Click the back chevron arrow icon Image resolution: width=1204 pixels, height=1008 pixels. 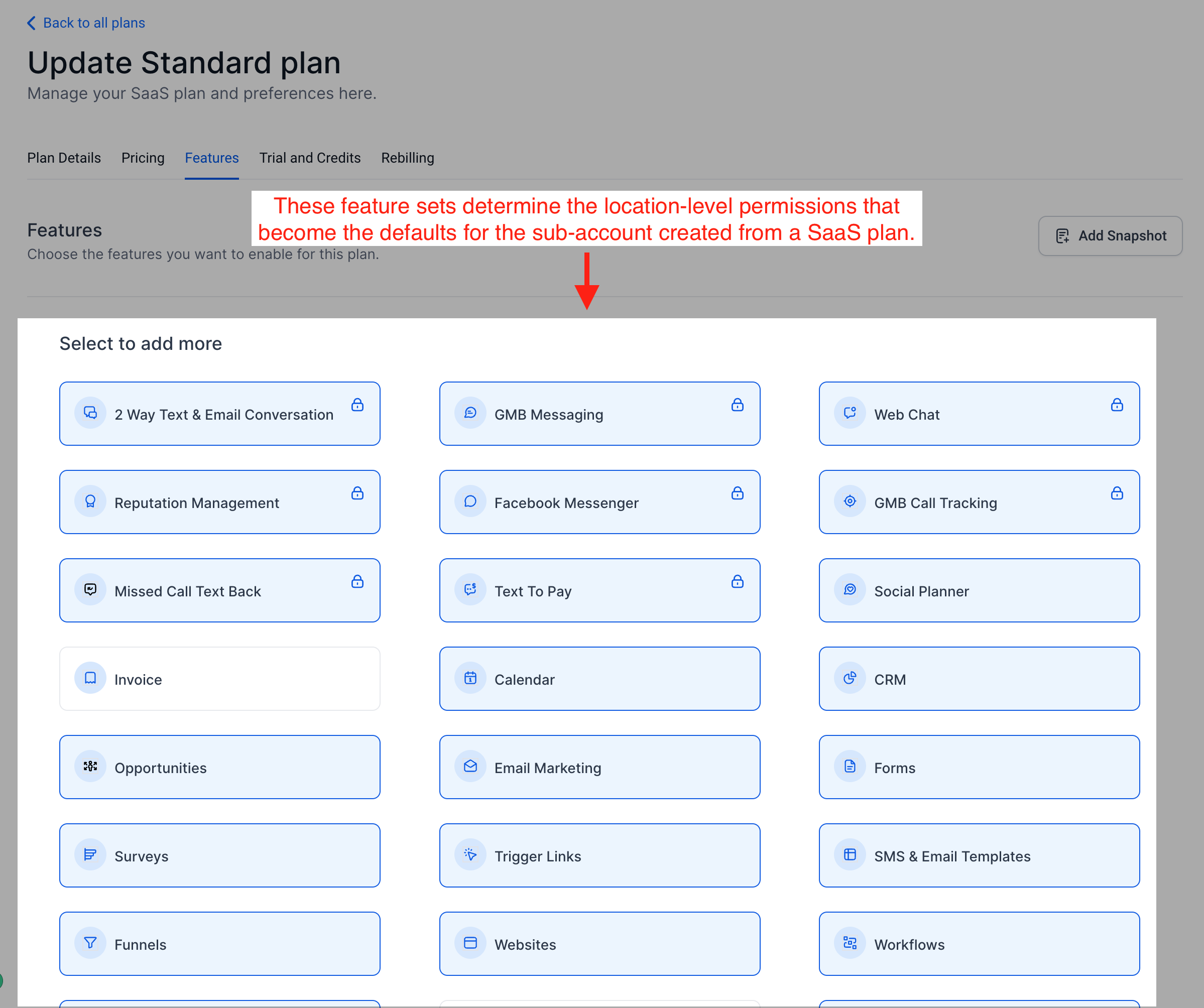pyautogui.click(x=32, y=23)
